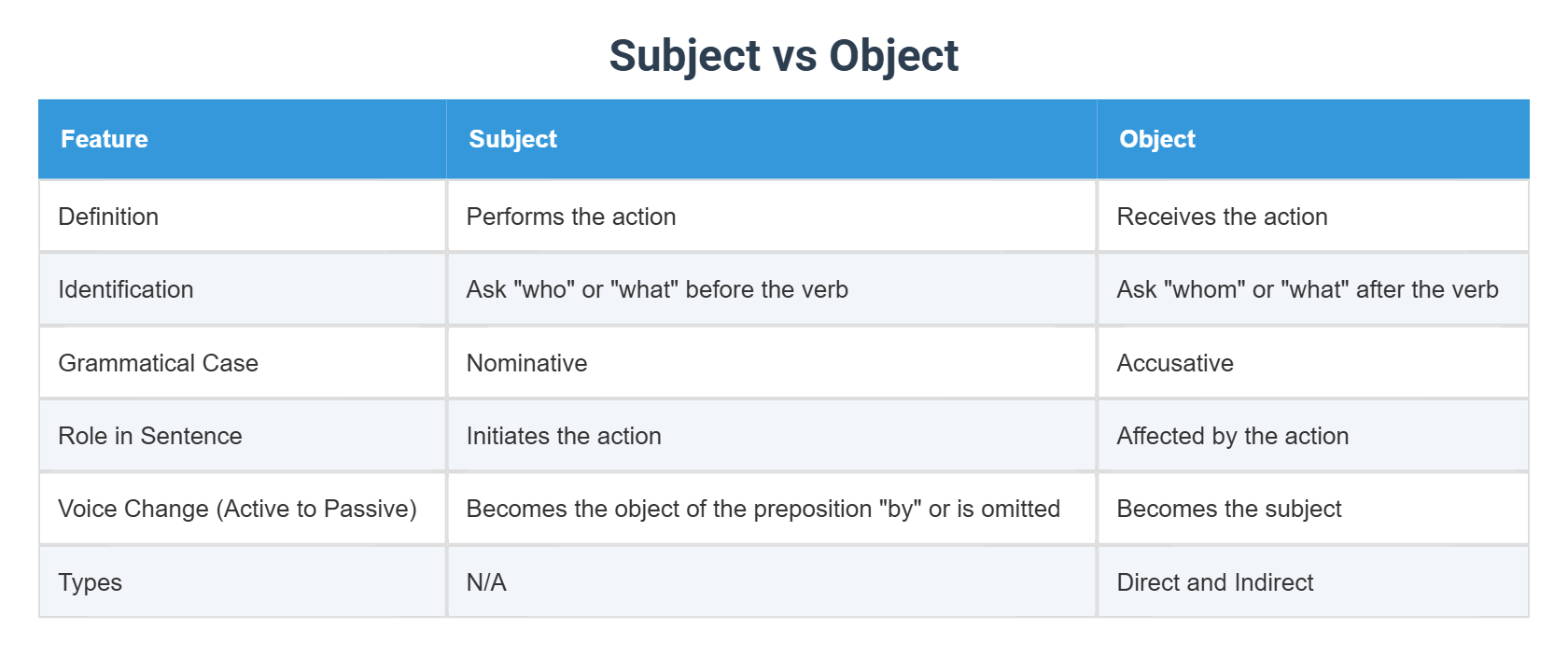Click the "Receives the action" cell
Viewport: 1568px width, 657px height.
(1313, 217)
